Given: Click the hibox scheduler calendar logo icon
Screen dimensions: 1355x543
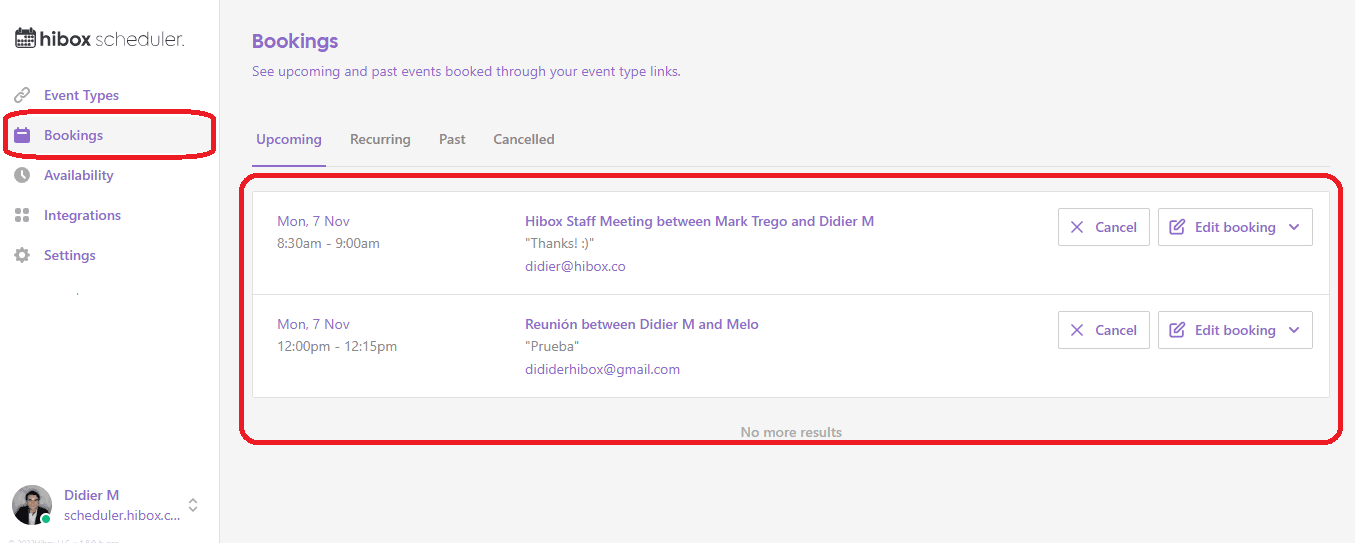Looking at the screenshot, I should click(x=25, y=39).
